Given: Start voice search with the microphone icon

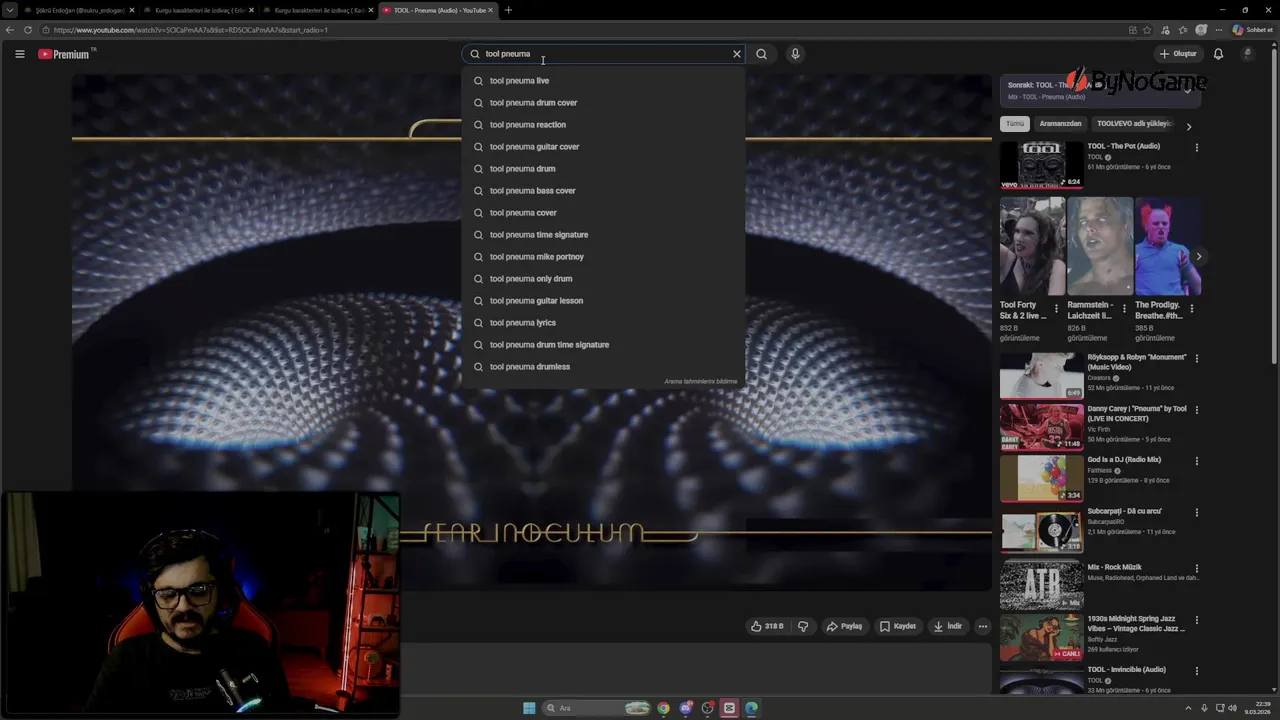Looking at the screenshot, I should 795,54.
